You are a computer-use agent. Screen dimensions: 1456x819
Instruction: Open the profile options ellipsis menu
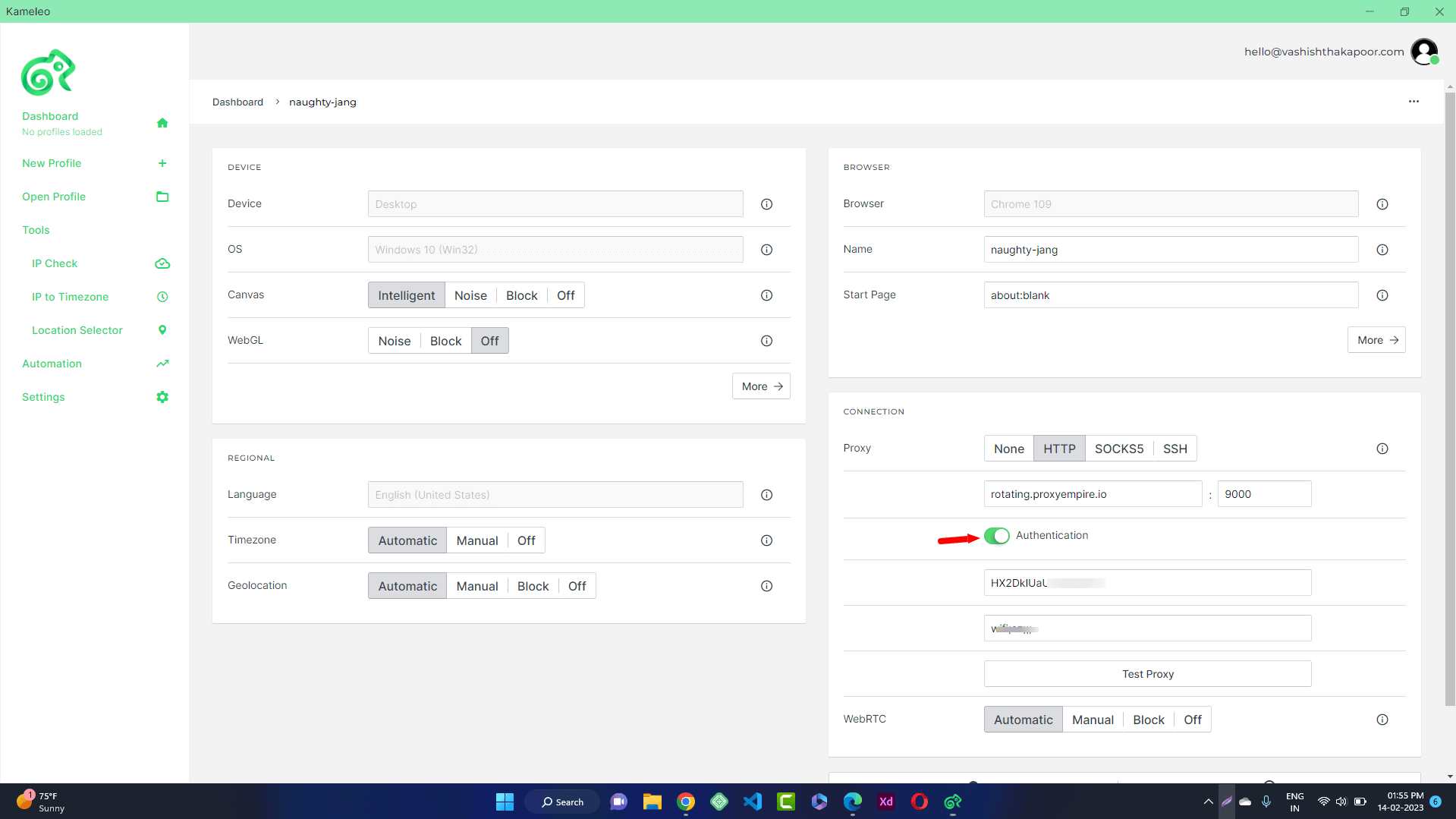coord(1413,101)
